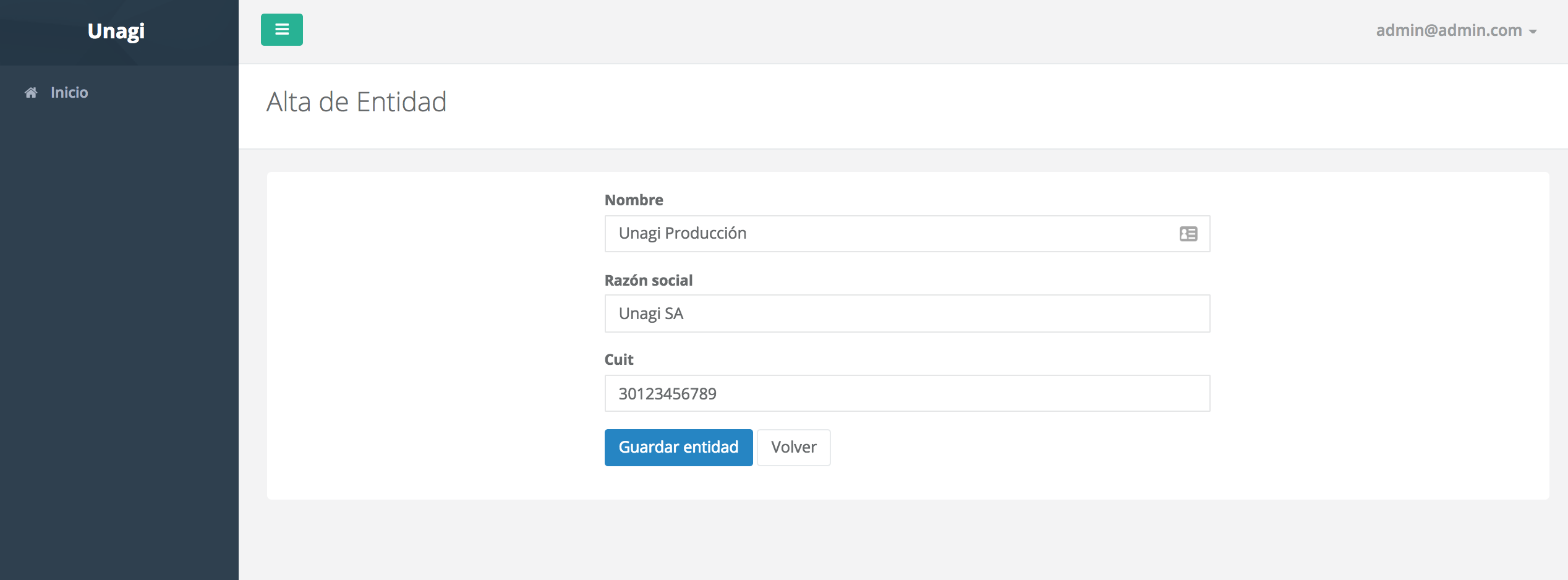The width and height of the screenshot is (1568, 580).
Task: Toggle the sidebar with the hamburger button
Action: point(282,30)
